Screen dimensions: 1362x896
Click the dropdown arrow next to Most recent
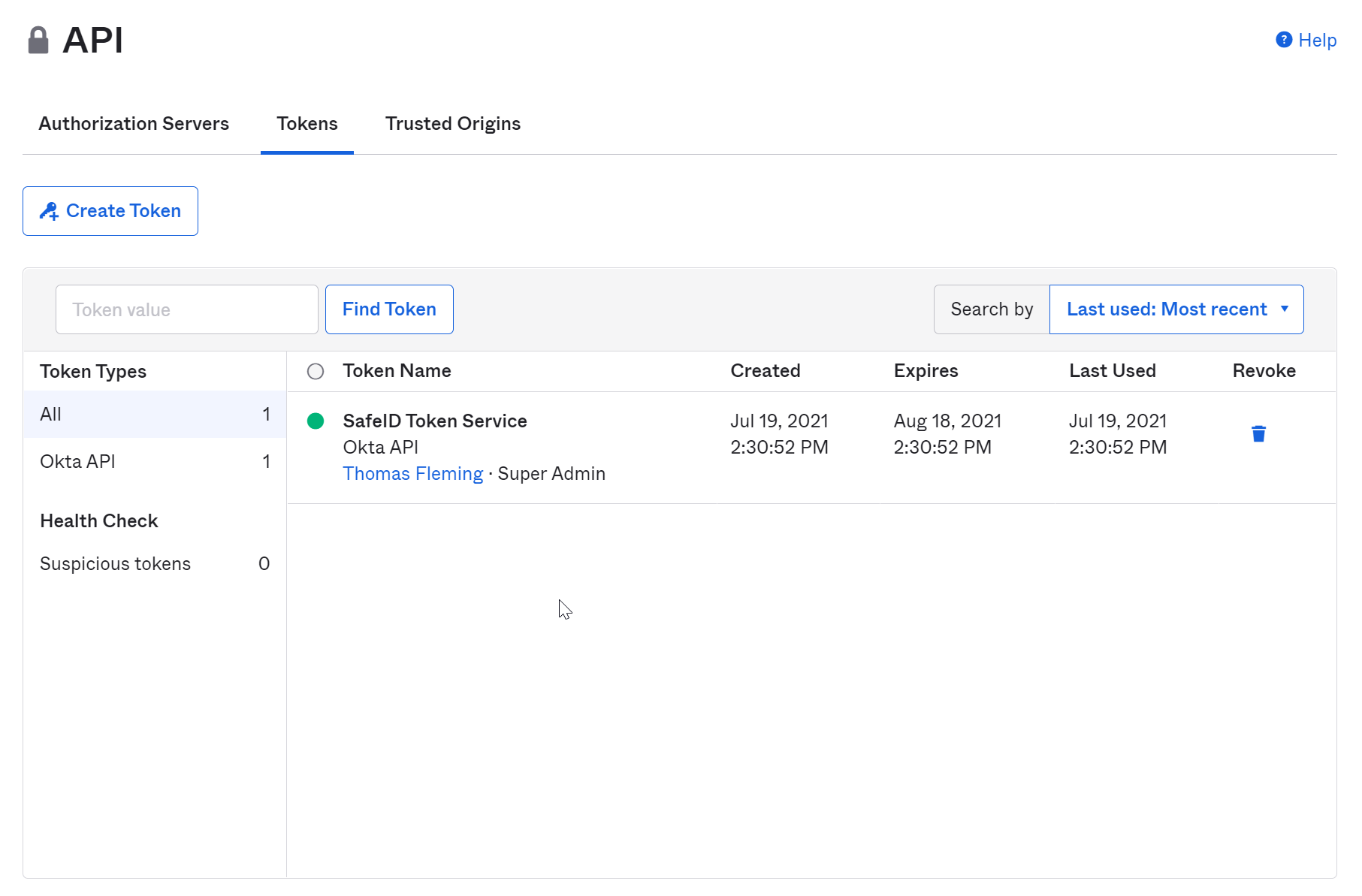[1285, 309]
